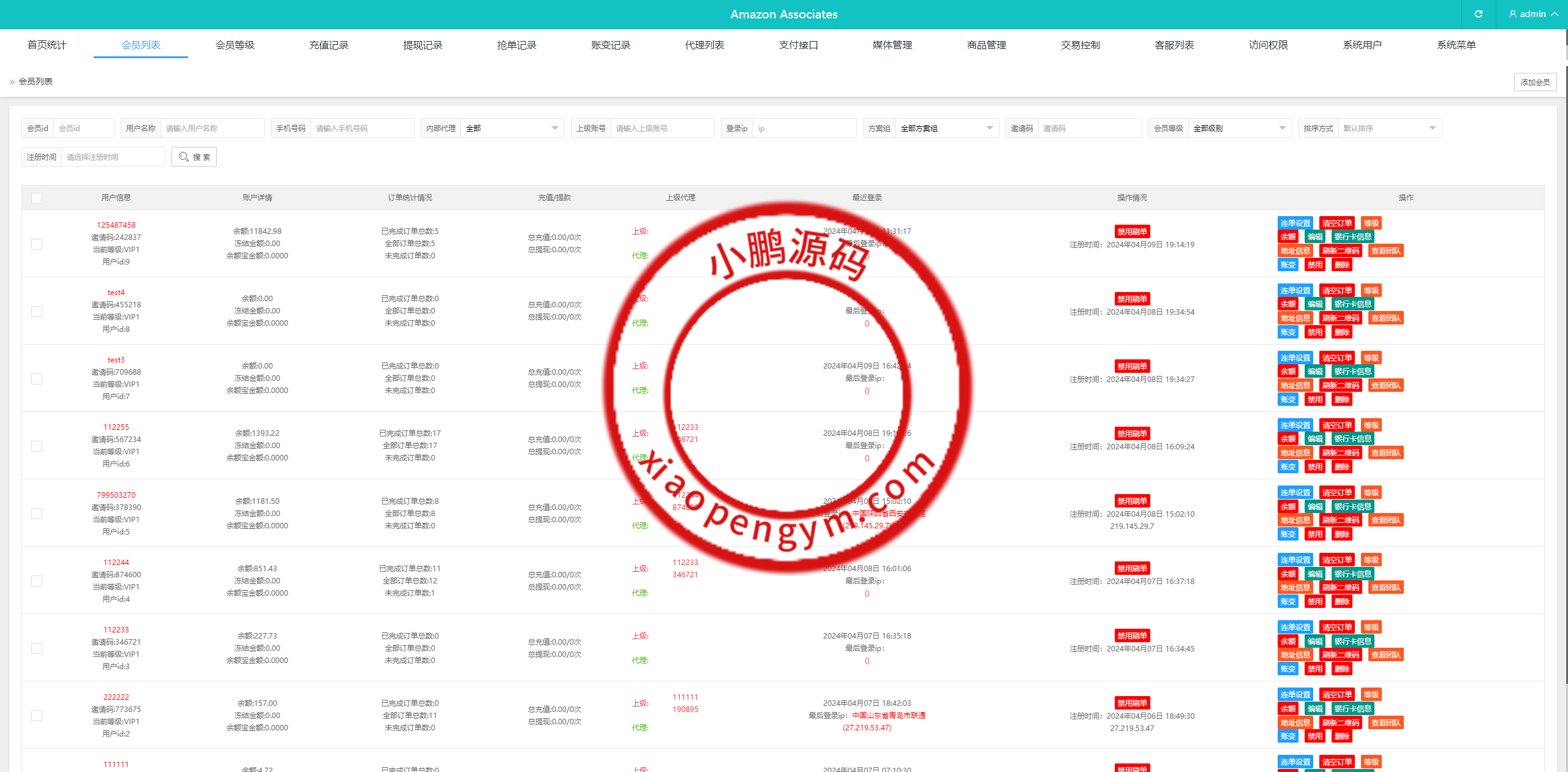Screen dimensions: 1568x772
Task: Click 禁用刷单 for user 125487458
Action: (x=1133, y=231)
